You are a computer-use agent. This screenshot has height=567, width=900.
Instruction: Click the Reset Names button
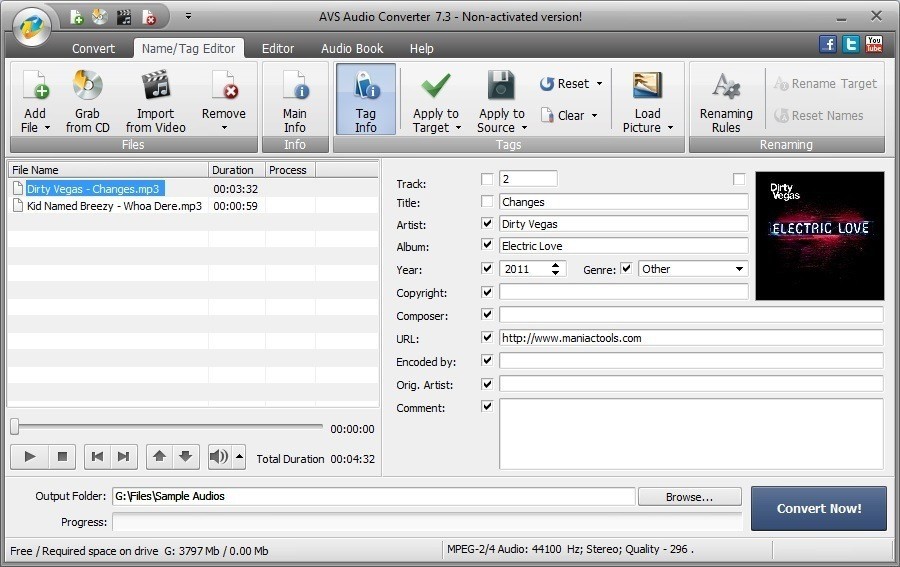(818, 115)
